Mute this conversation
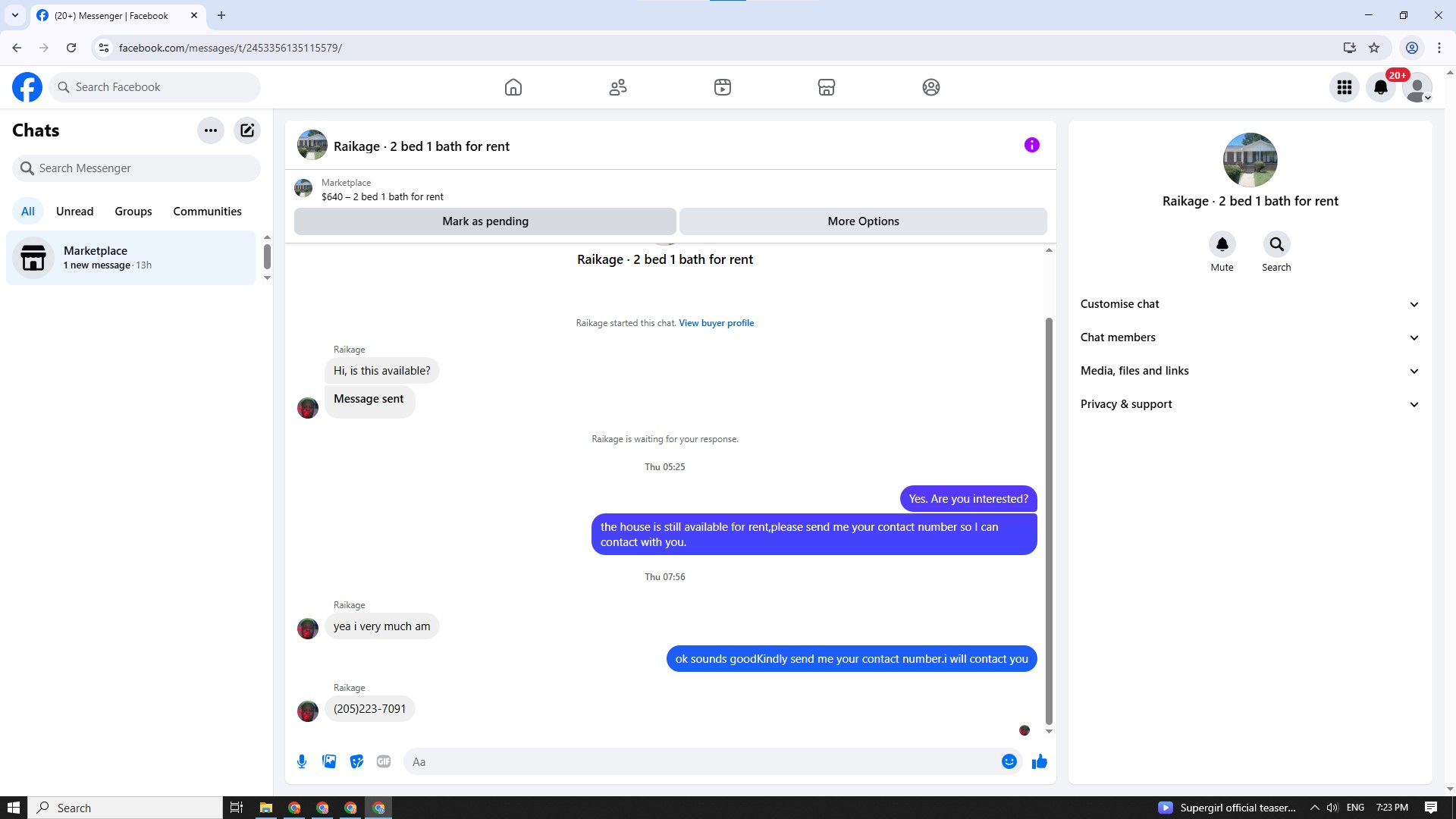This screenshot has width=1456, height=819. [x=1222, y=245]
